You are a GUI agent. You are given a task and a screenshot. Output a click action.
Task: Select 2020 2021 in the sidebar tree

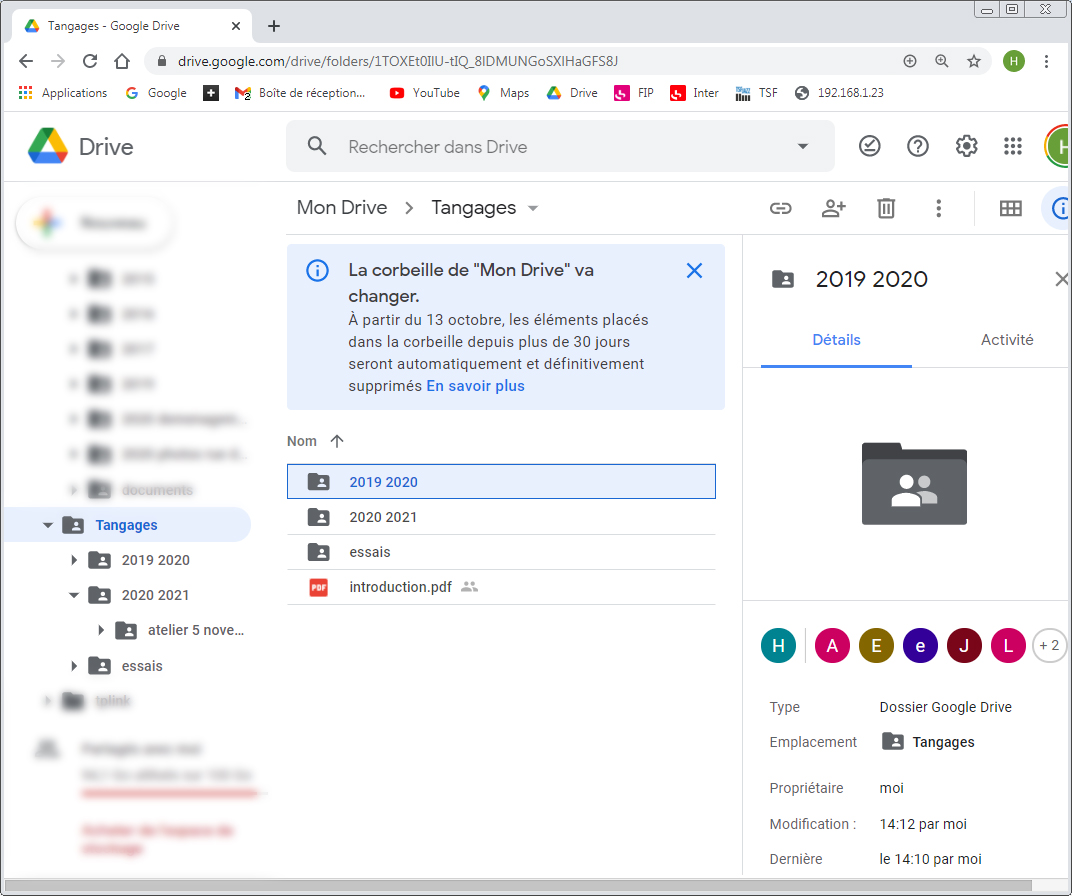[x=155, y=595]
